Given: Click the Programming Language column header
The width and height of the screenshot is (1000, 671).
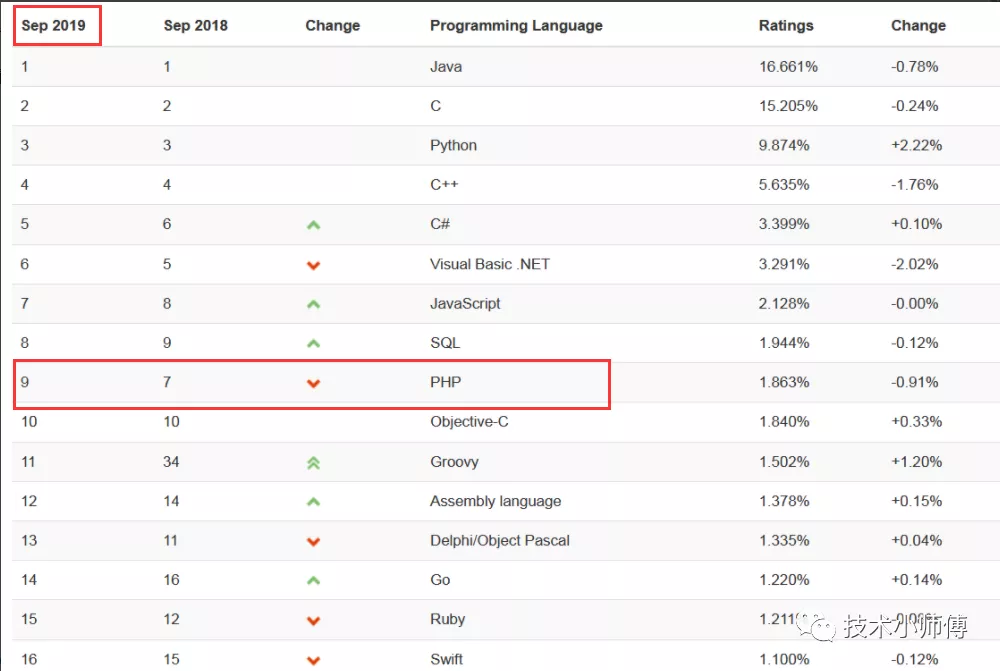Looking at the screenshot, I should pyautogui.click(x=516, y=25).
